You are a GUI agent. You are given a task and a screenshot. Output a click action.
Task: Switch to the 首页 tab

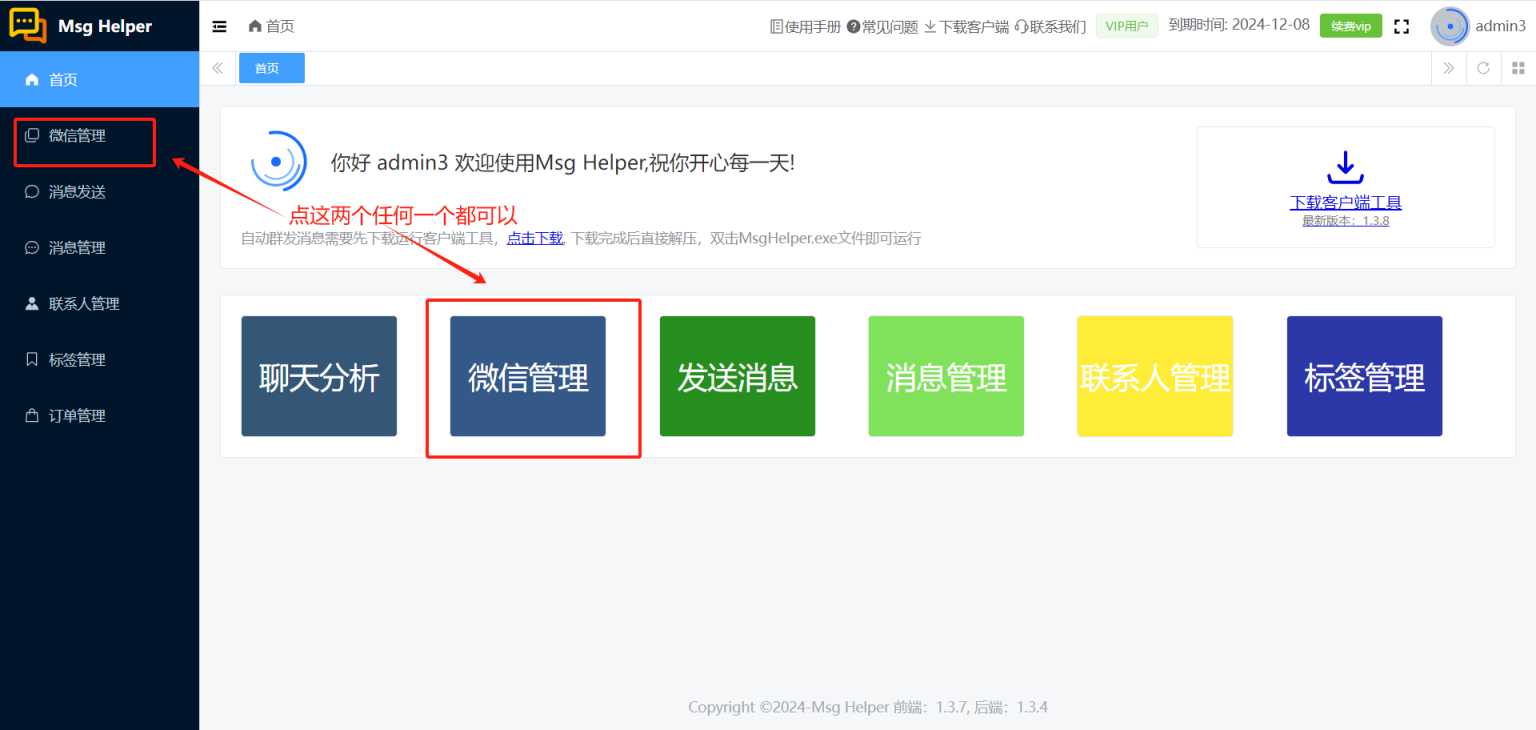coord(271,68)
